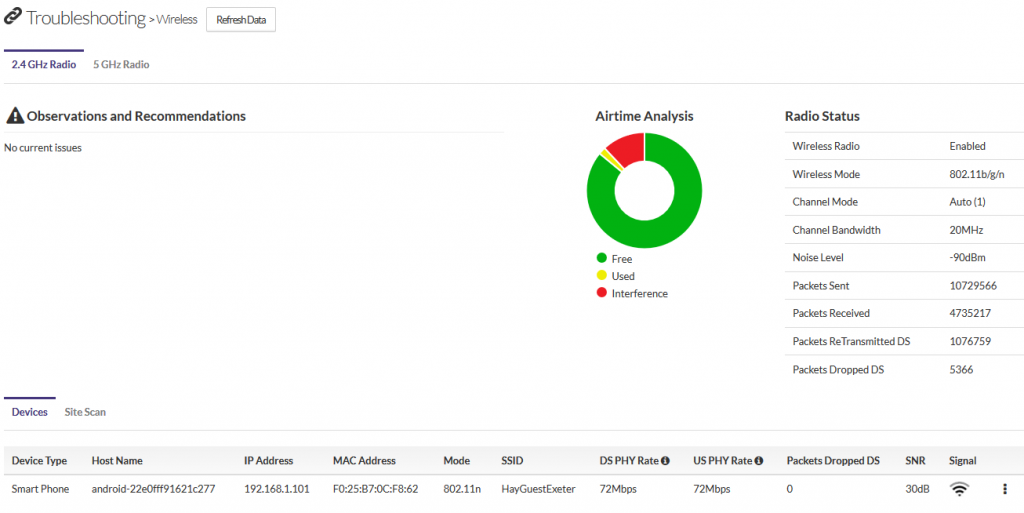Click the DS PHY Rate info icon

pos(665,461)
